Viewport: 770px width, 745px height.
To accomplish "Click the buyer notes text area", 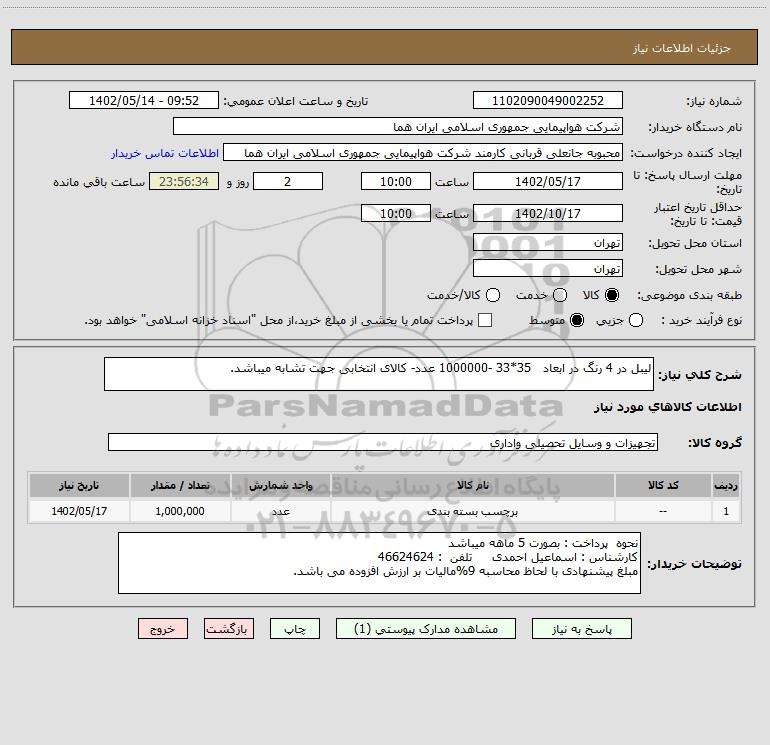I will click(379, 563).
